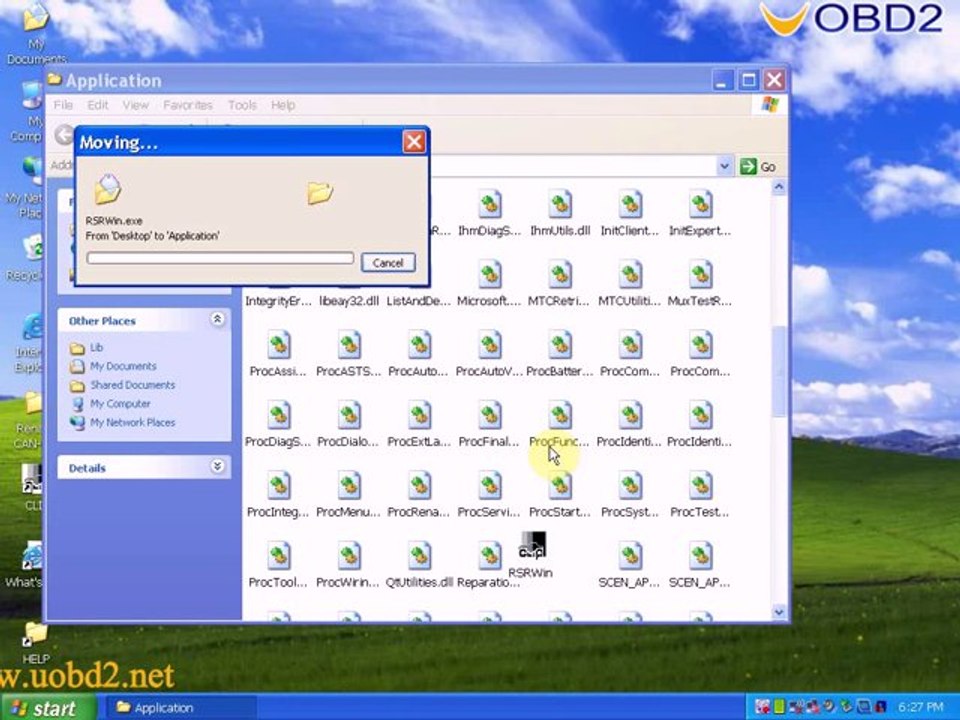The width and height of the screenshot is (960, 720).
Task: Open the Favorites menu
Action: click(187, 105)
